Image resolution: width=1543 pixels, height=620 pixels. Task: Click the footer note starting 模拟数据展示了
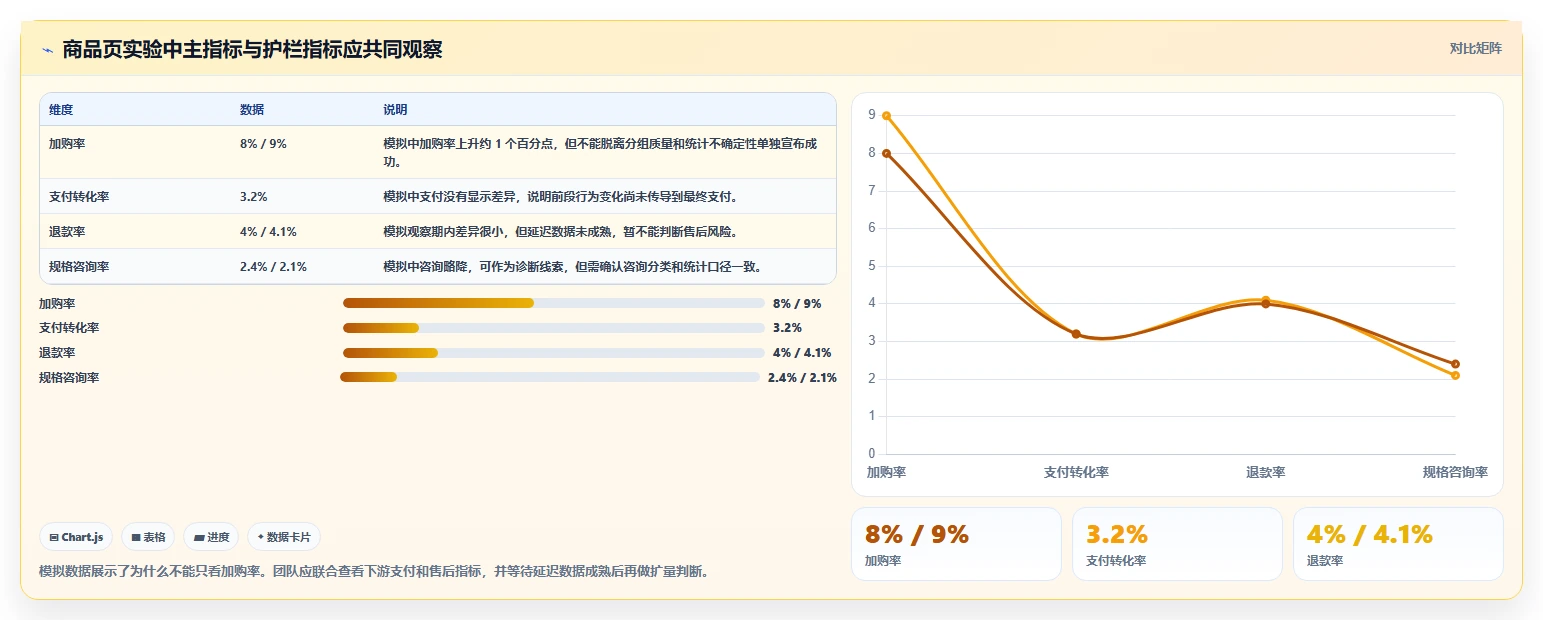click(x=374, y=572)
